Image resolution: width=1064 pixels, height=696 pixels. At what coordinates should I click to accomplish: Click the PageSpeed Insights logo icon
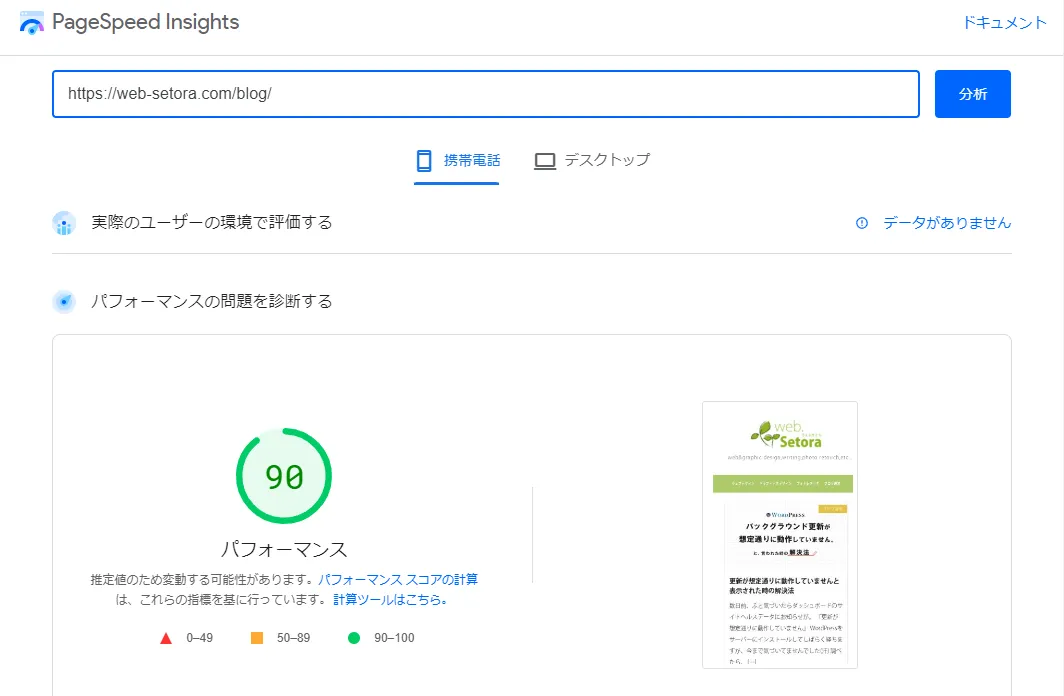[x=32, y=23]
